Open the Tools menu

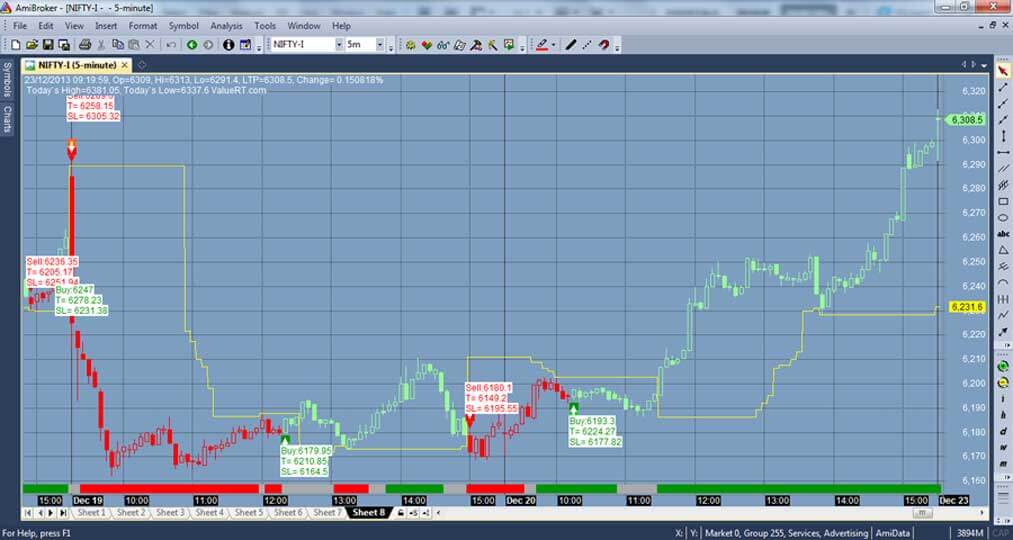coord(265,26)
